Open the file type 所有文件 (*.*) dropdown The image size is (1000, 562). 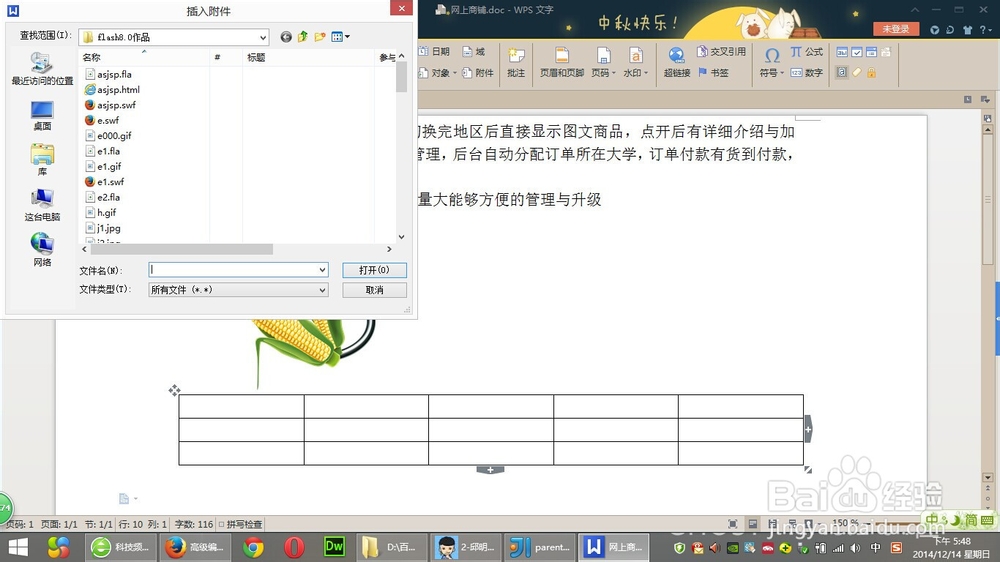pyautogui.click(x=239, y=290)
